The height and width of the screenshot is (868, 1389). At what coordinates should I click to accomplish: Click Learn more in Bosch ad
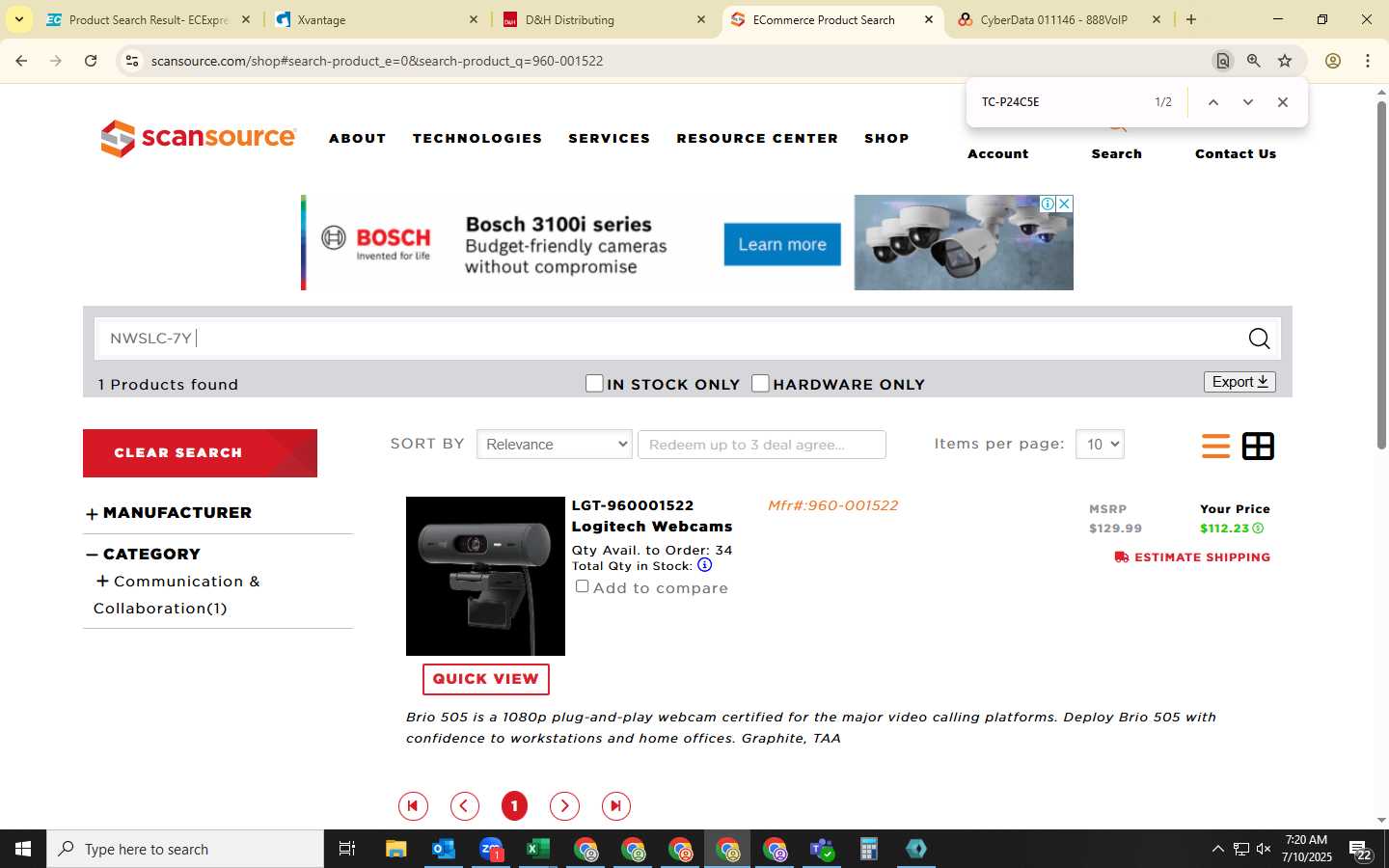click(782, 244)
